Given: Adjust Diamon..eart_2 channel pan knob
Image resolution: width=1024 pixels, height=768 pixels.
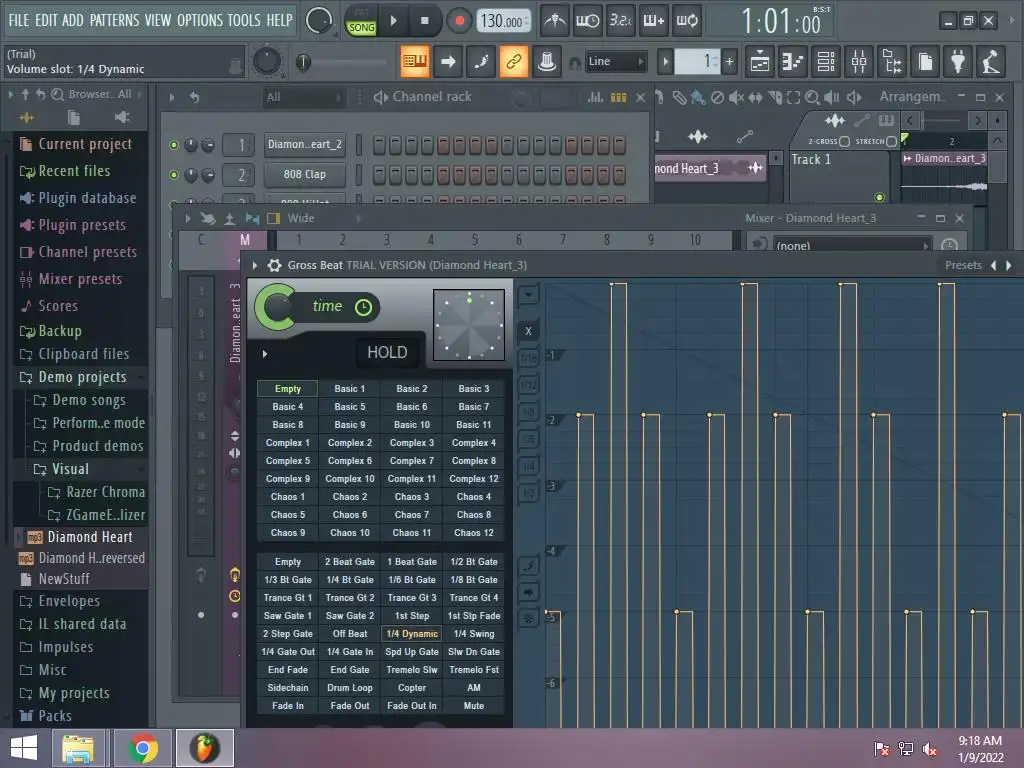Looking at the screenshot, I should coord(191,145).
